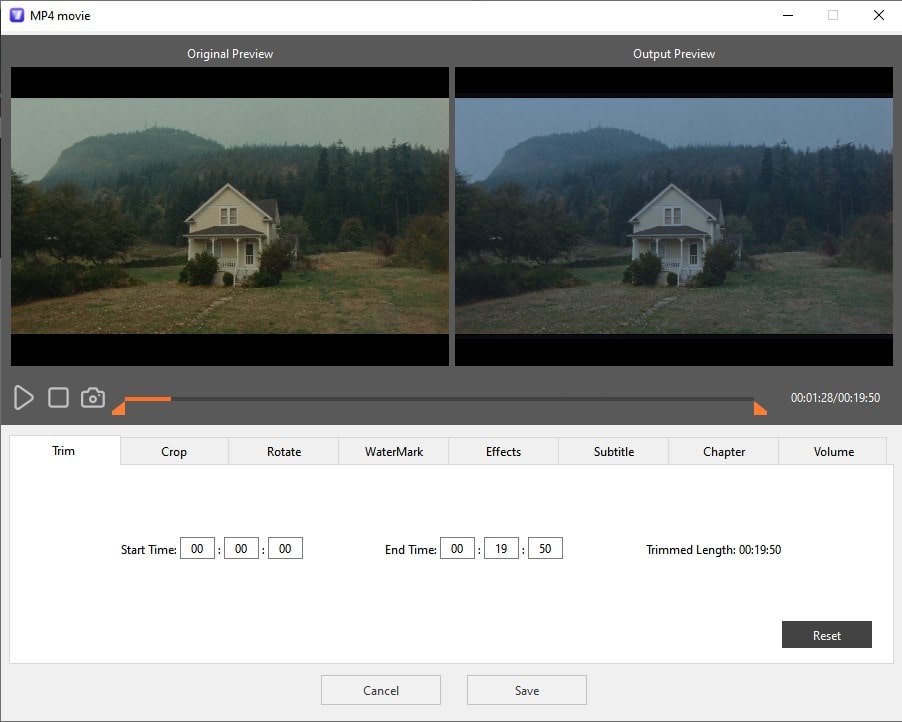Switch to the Volume tab
Viewport: 902px width, 722px height.
point(832,451)
